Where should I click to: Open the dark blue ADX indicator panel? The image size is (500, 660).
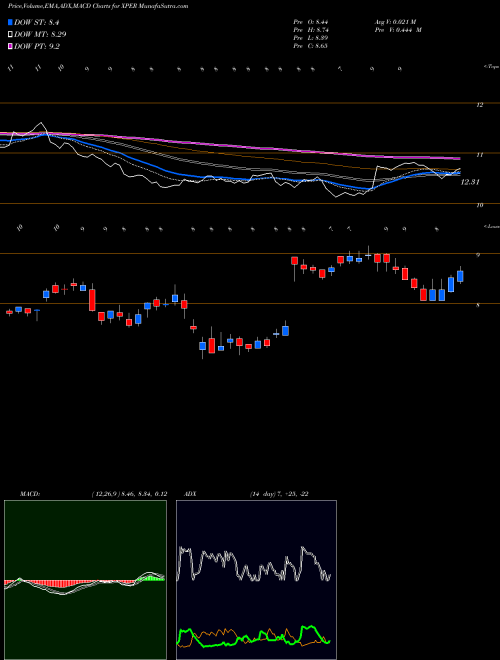[x=256, y=580]
